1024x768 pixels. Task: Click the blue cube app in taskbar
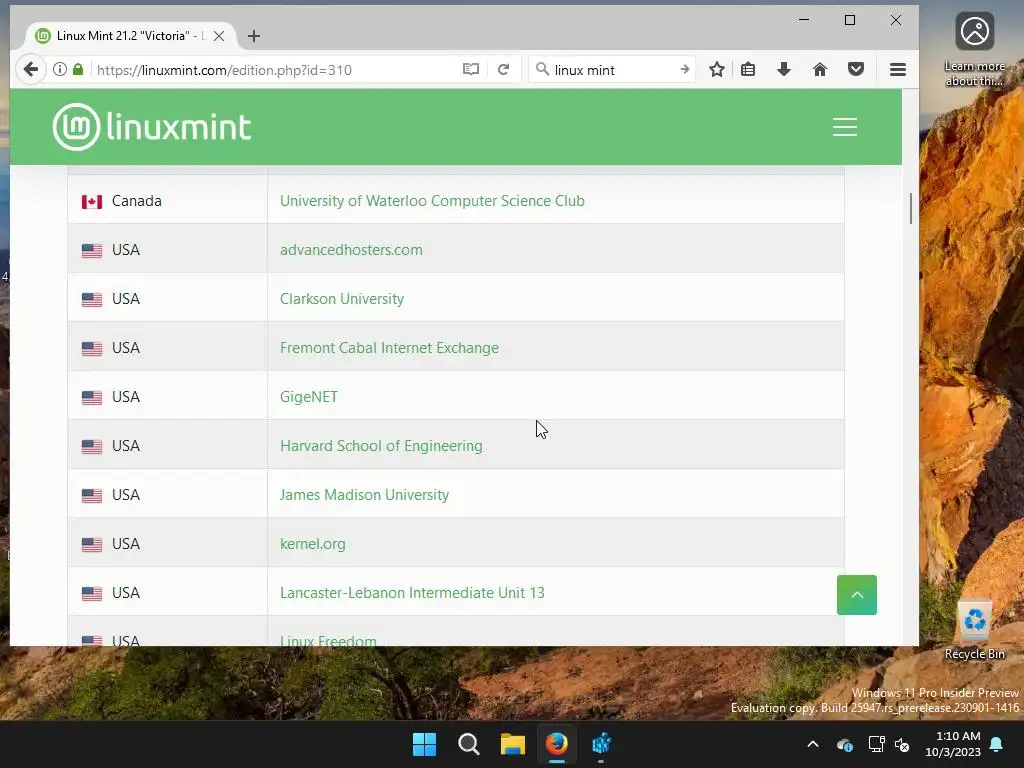(x=601, y=744)
